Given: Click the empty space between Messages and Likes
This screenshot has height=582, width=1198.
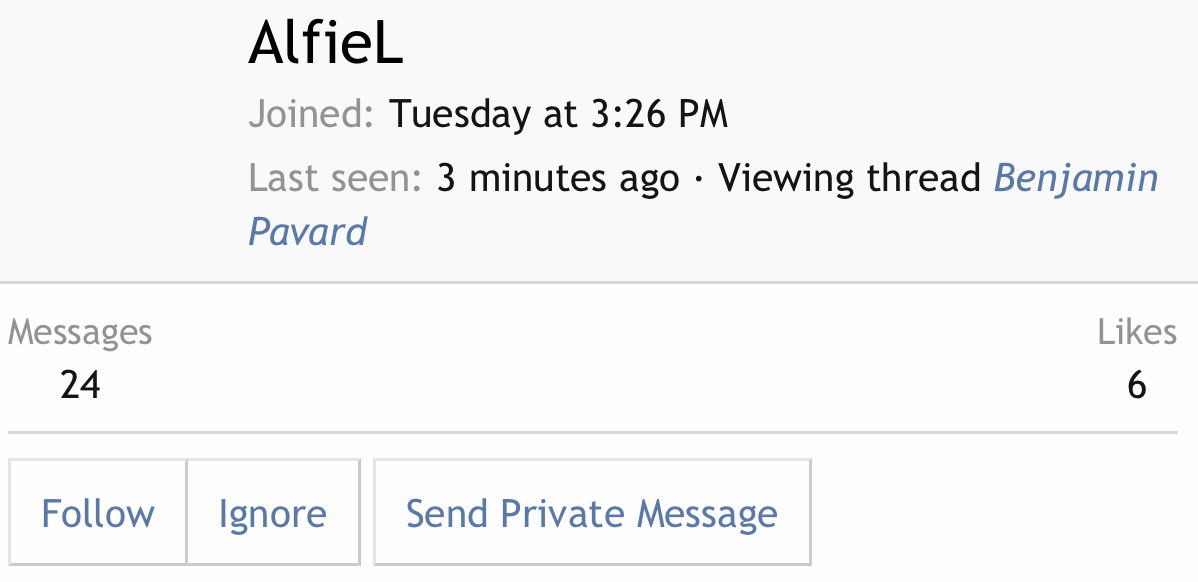Looking at the screenshot, I should click(600, 360).
